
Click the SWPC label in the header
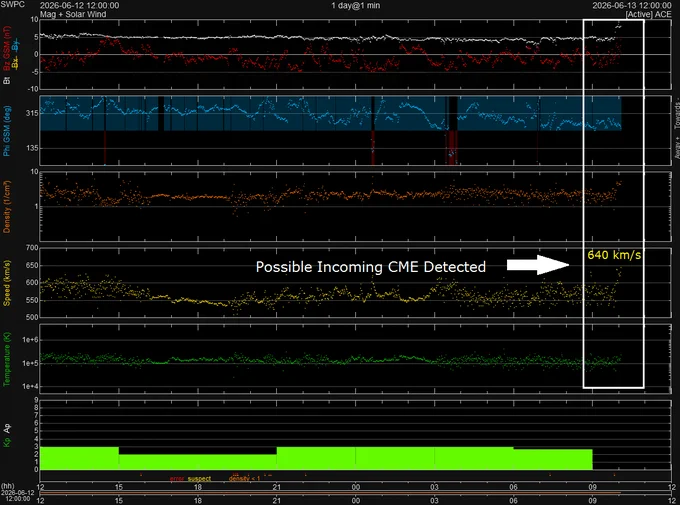point(12,4)
